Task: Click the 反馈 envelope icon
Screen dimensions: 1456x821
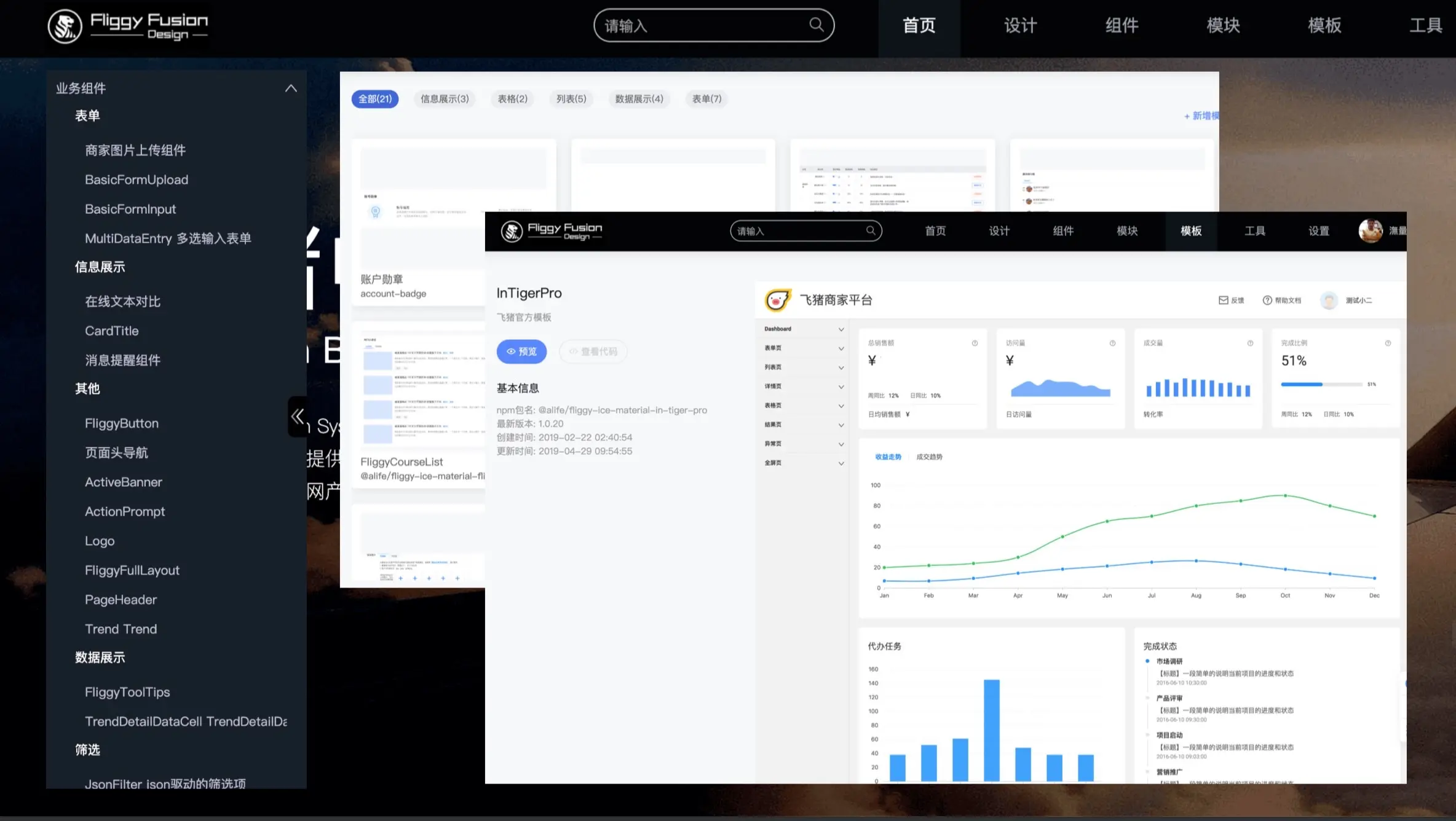Action: [x=1224, y=300]
